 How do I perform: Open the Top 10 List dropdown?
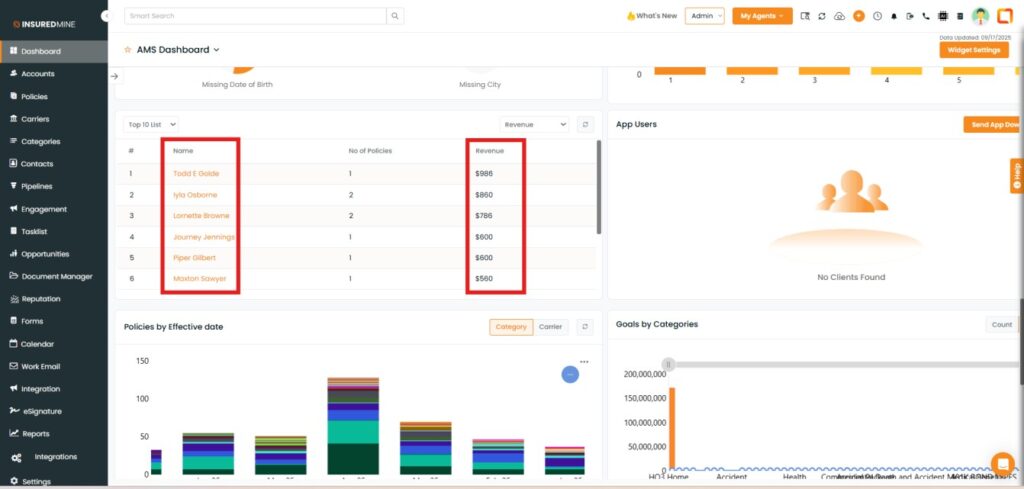pyautogui.click(x=151, y=124)
